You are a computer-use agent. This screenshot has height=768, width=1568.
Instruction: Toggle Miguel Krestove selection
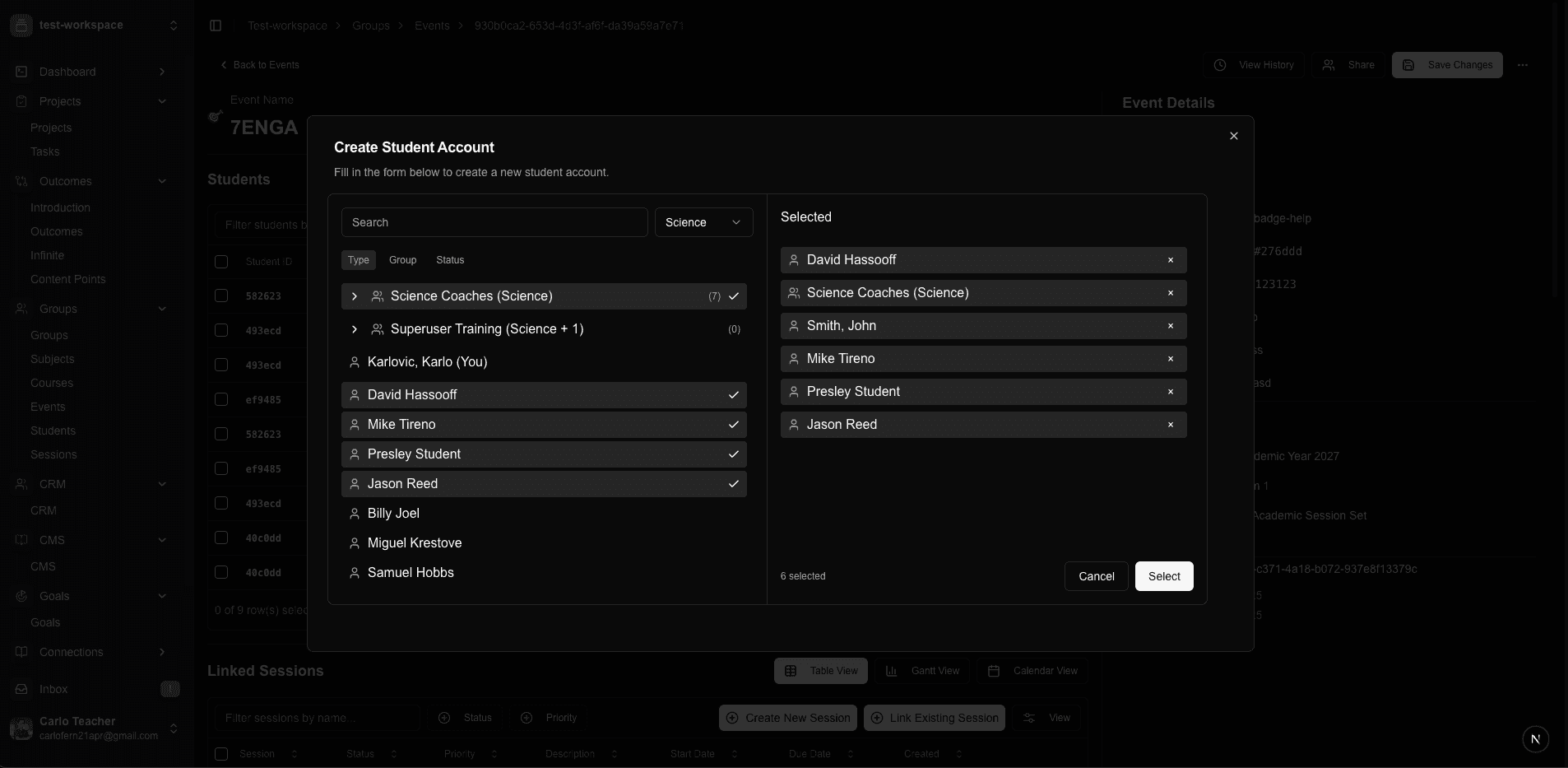(x=543, y=543)
